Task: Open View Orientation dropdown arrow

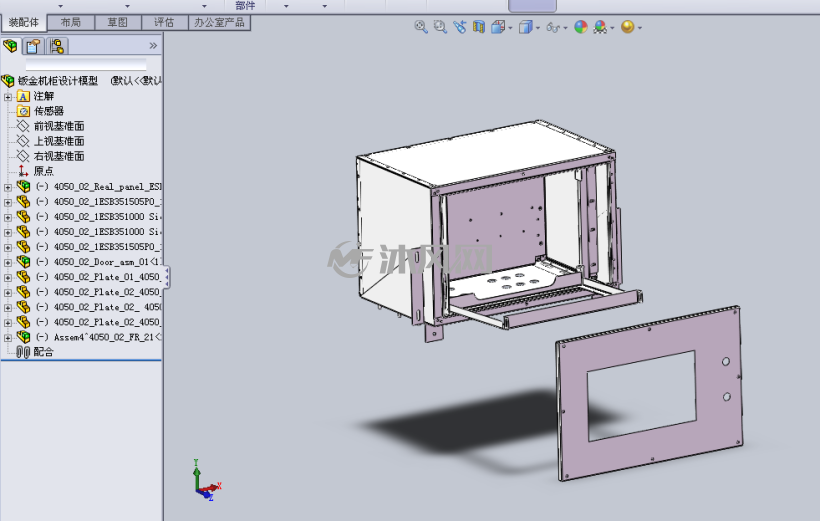Action: [x=510, y=28]
